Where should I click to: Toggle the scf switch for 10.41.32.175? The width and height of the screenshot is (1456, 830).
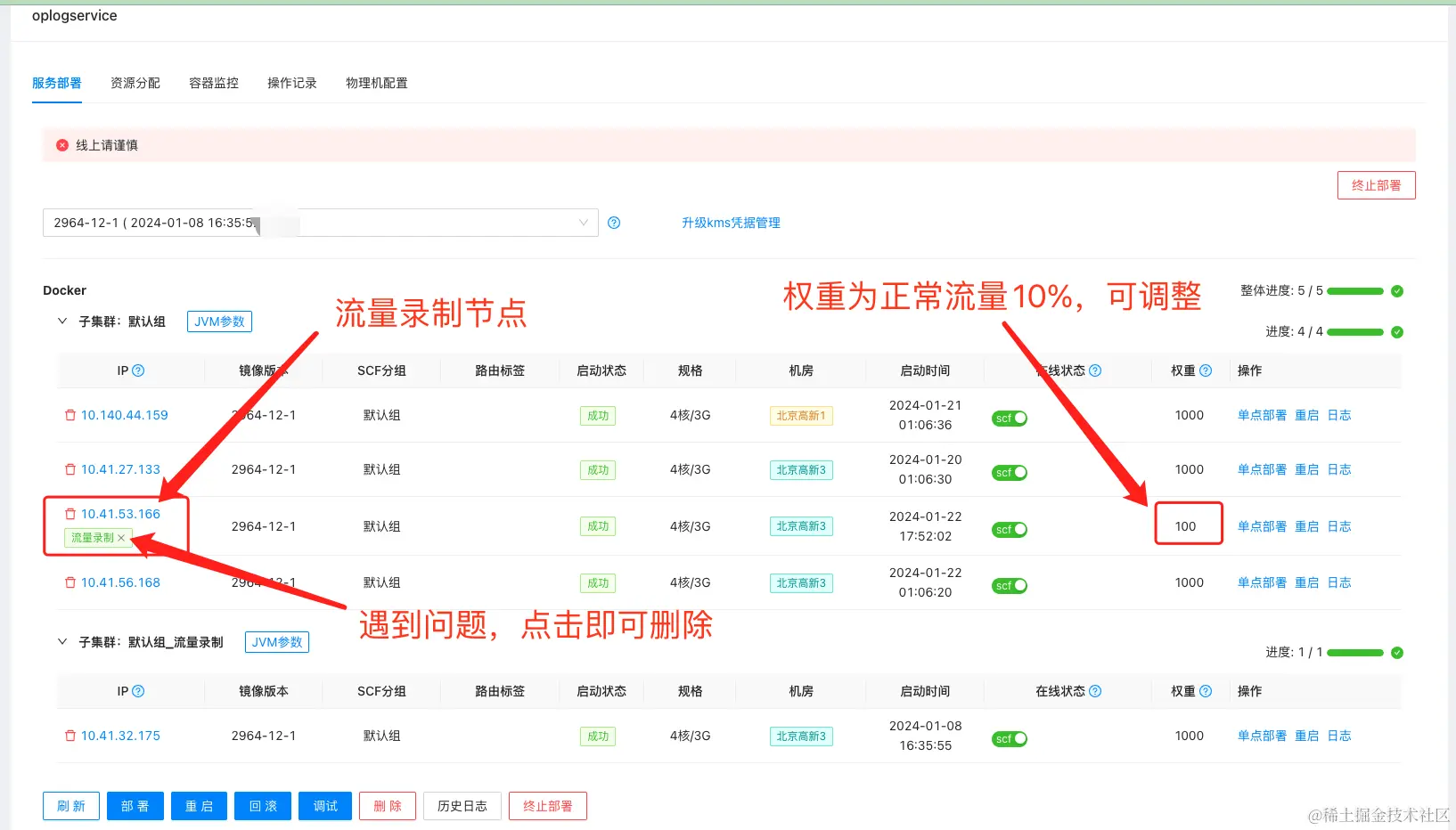tap(1009, 737)
